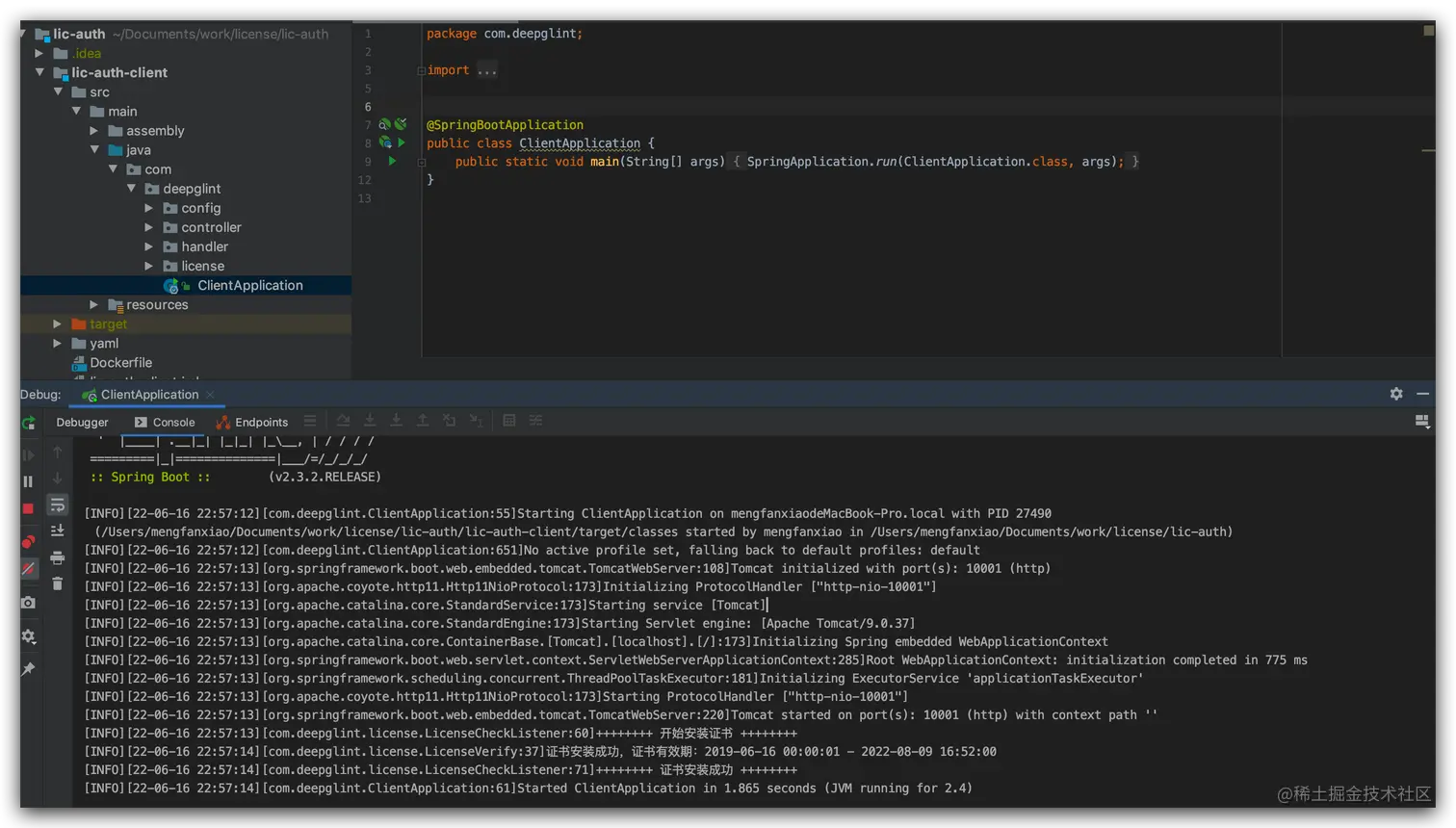Screen dimensions: 1456x828
Task: Select Dockerfile in project tree
Action: click(x=120, y=363)
